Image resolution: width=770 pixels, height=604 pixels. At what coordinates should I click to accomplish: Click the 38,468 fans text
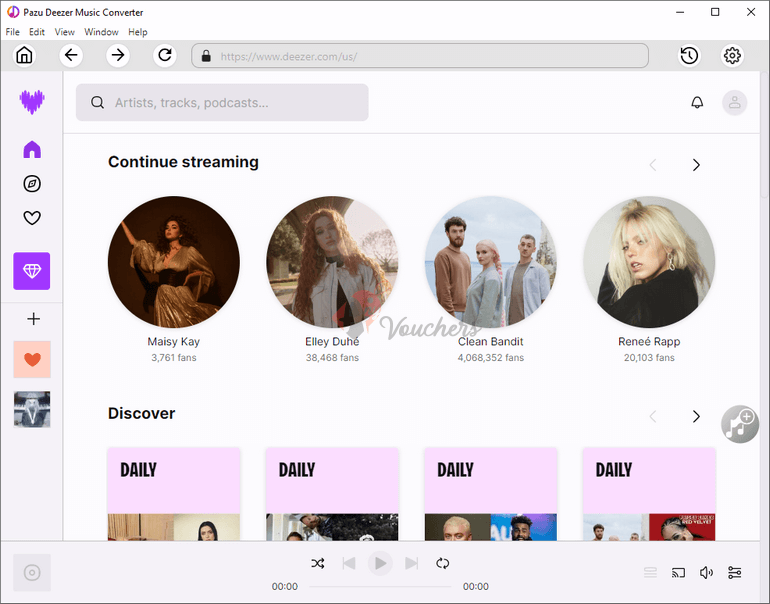pyautogui.click(x=332, y=357)
